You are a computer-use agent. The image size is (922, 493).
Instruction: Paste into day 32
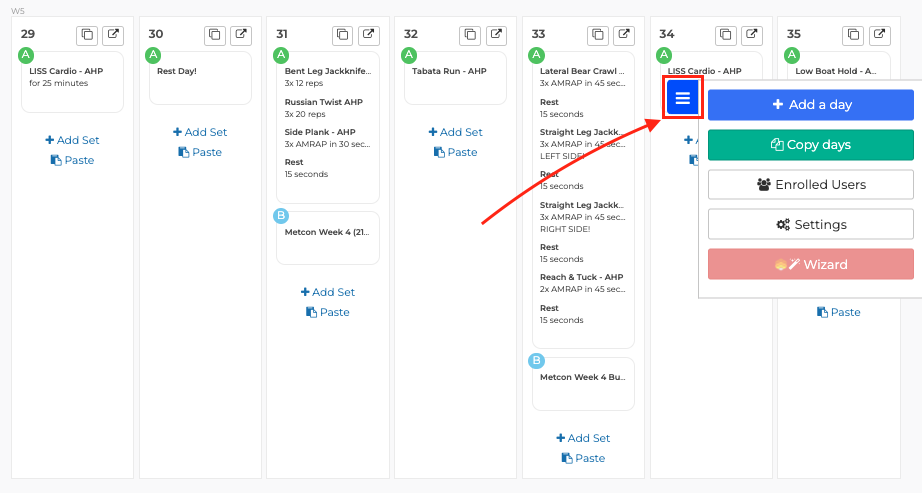click(455, 152)
